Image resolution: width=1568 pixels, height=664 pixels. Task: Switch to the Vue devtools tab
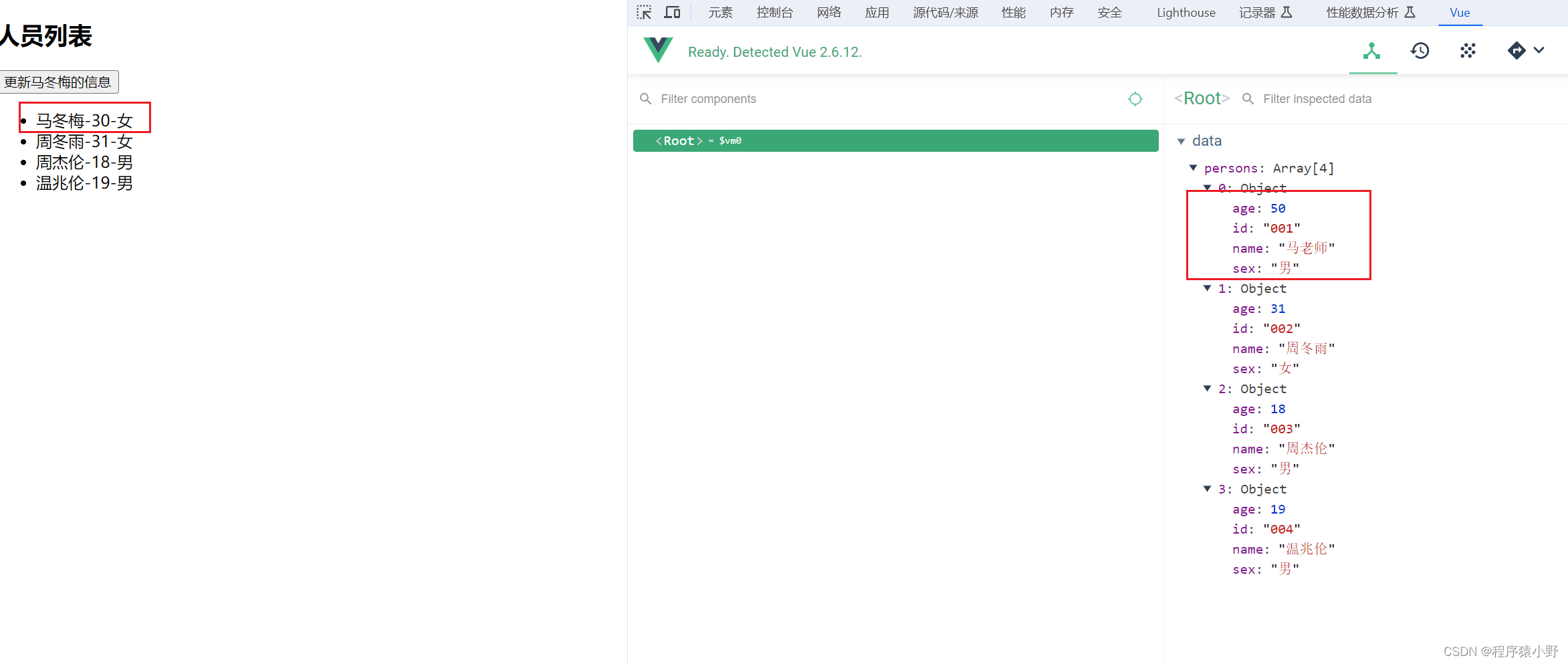(1460, 13)
